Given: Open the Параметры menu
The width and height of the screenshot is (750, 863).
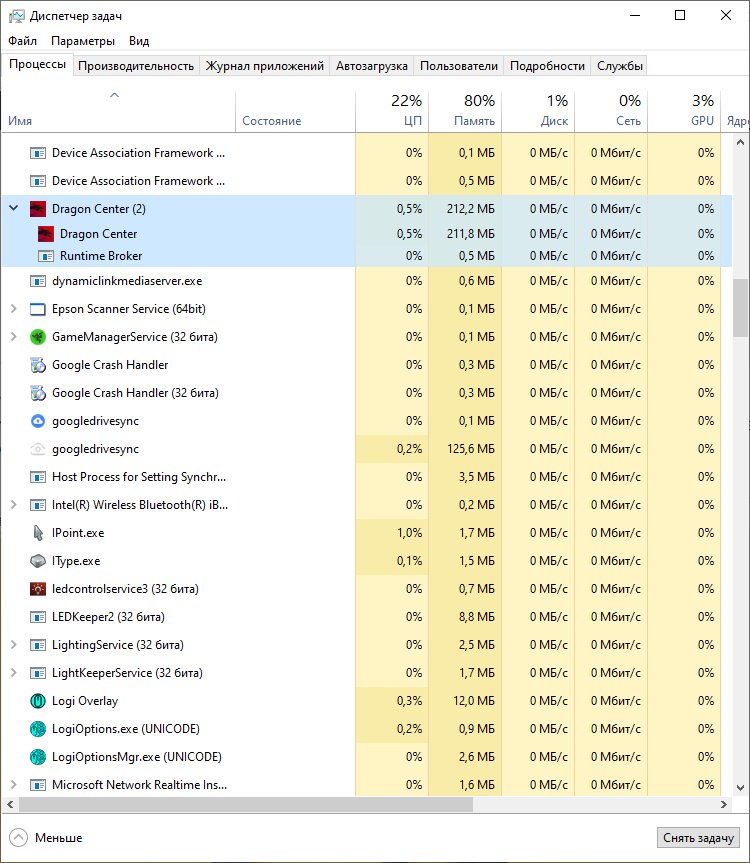Looking at the screenshot, I should [83, 41].
